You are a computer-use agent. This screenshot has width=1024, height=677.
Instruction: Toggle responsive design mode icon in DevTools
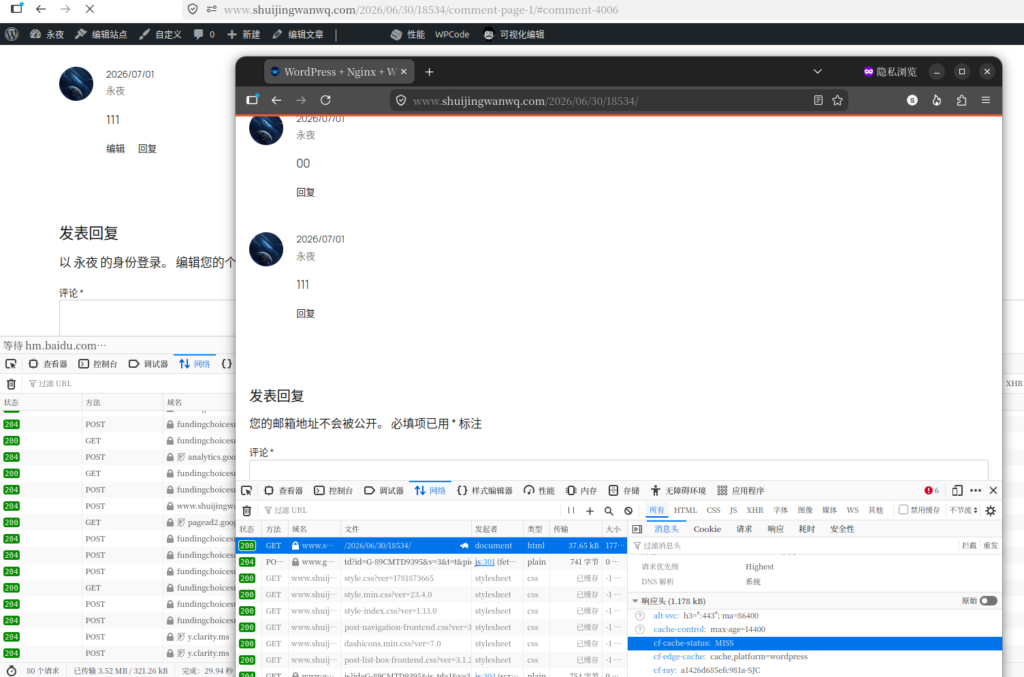pyautogui.click(x=957, y=490)
